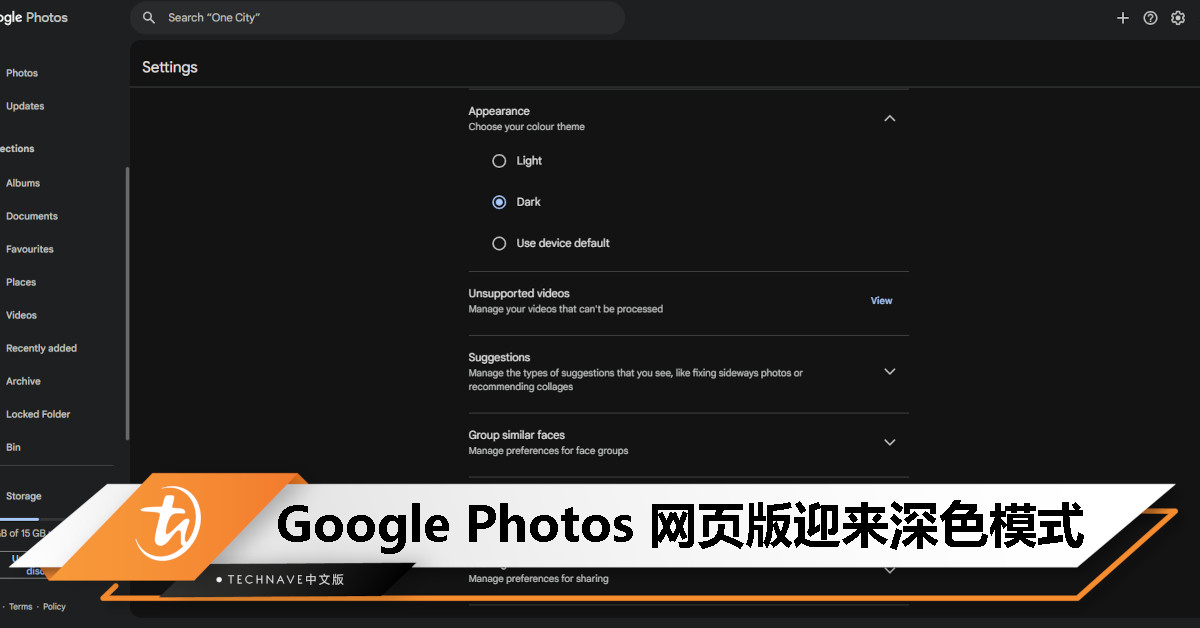This screenshot has height=628, width=1200.
Task: Open Locked Folder in the sidebar
Action: click(38, 414)
